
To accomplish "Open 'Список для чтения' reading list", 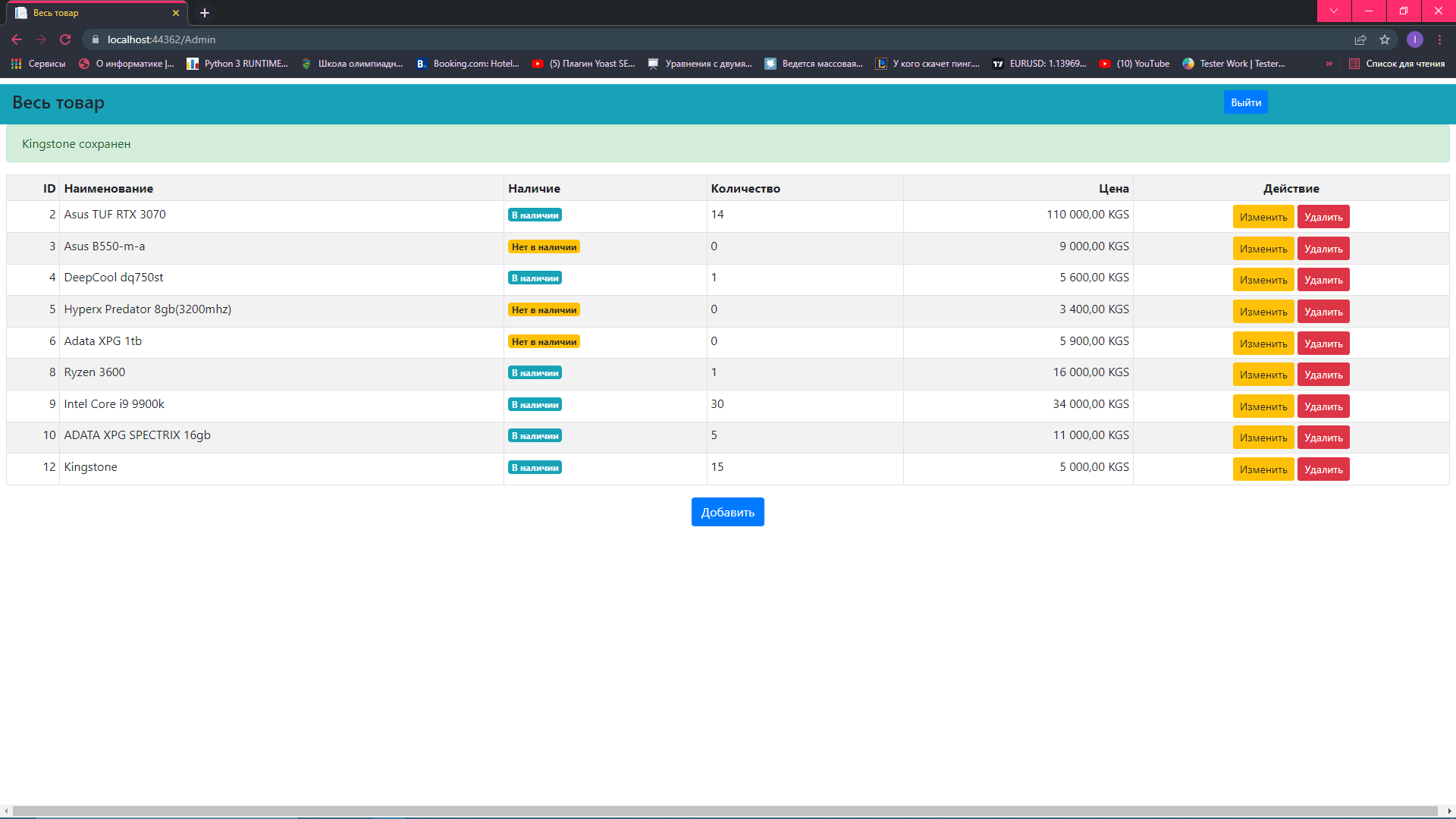I will (1397, 64).
